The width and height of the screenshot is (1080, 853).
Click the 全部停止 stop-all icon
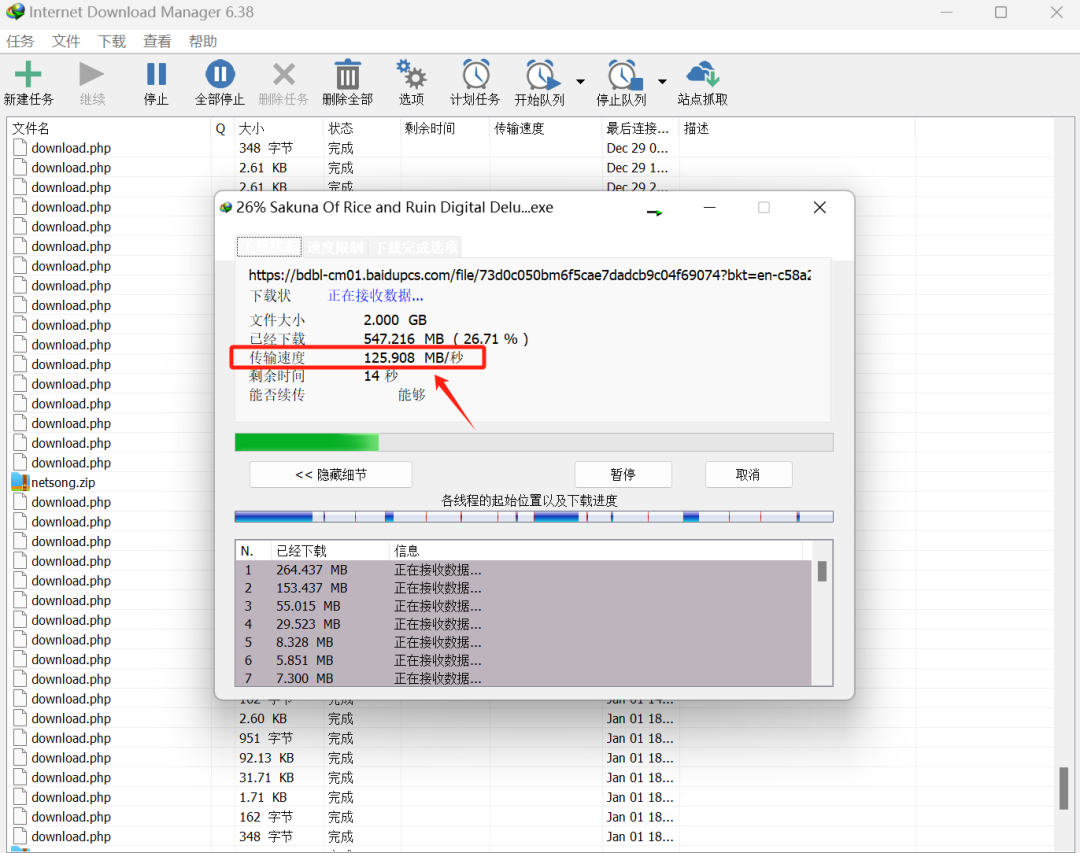220,74
